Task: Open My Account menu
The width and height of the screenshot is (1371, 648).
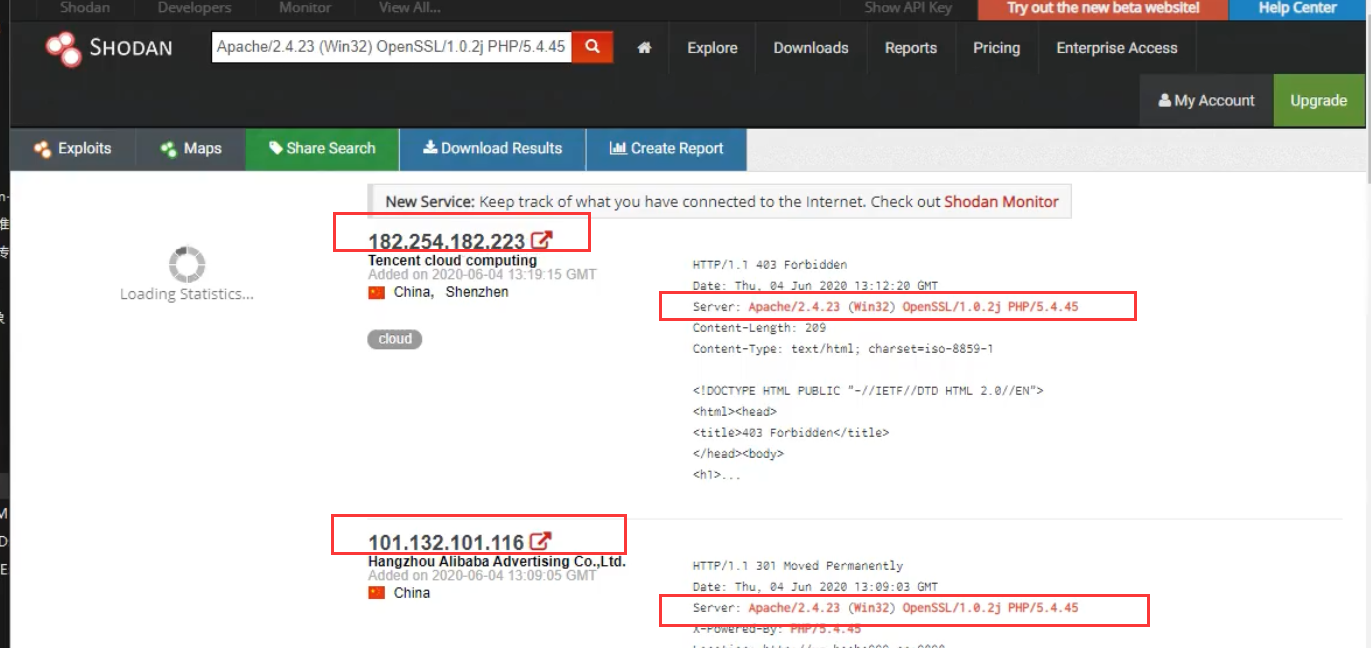Action: [x=1206, y=101]
